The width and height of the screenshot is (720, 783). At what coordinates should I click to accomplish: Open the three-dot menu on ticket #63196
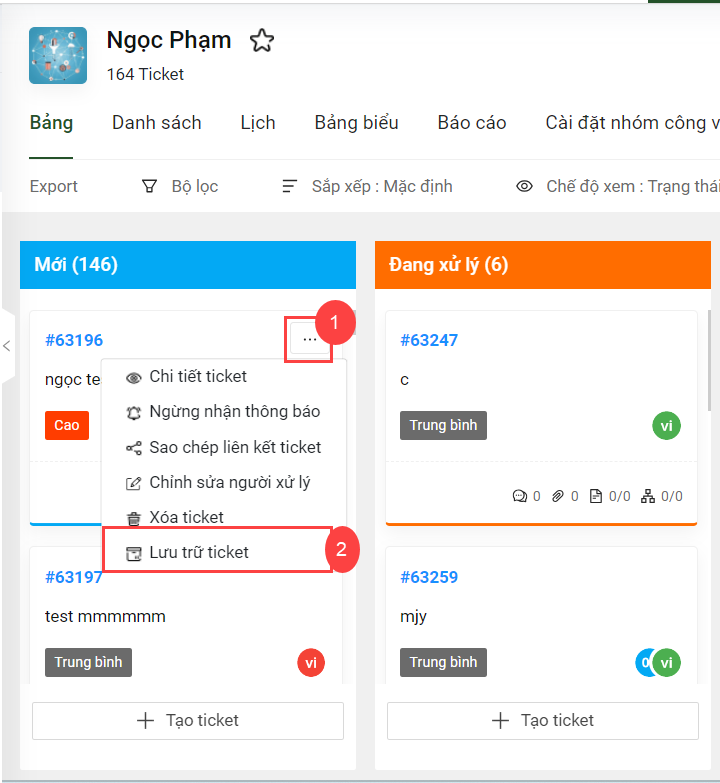tap(310, 340)
